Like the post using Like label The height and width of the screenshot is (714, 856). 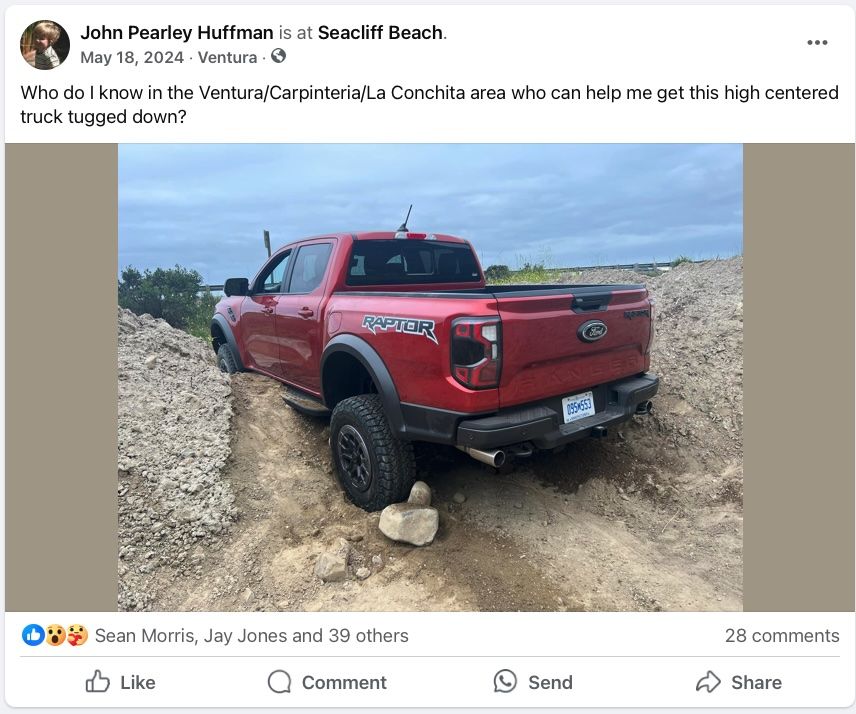(x=138, y=683)
